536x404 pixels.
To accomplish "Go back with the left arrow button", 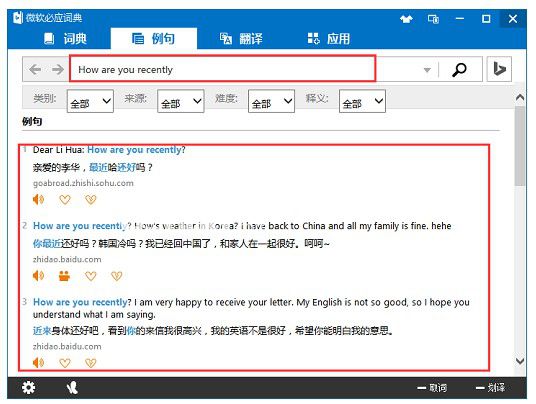I will [x=35, y=69].
